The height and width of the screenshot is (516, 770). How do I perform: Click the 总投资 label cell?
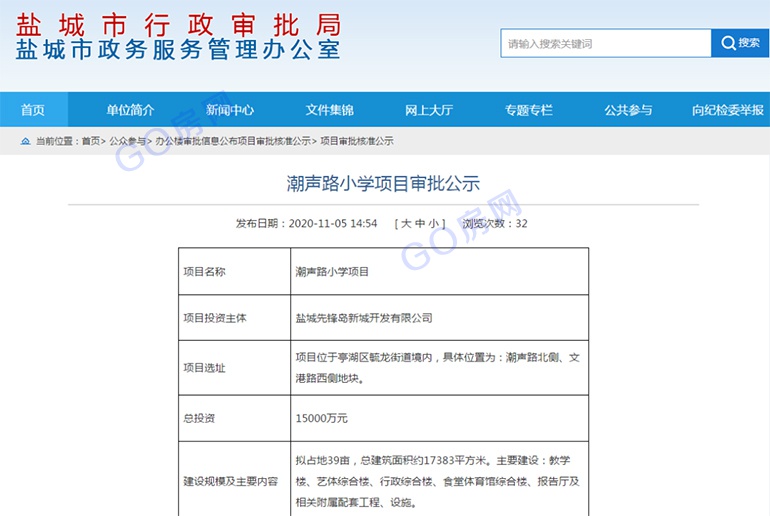pos(235,418)
